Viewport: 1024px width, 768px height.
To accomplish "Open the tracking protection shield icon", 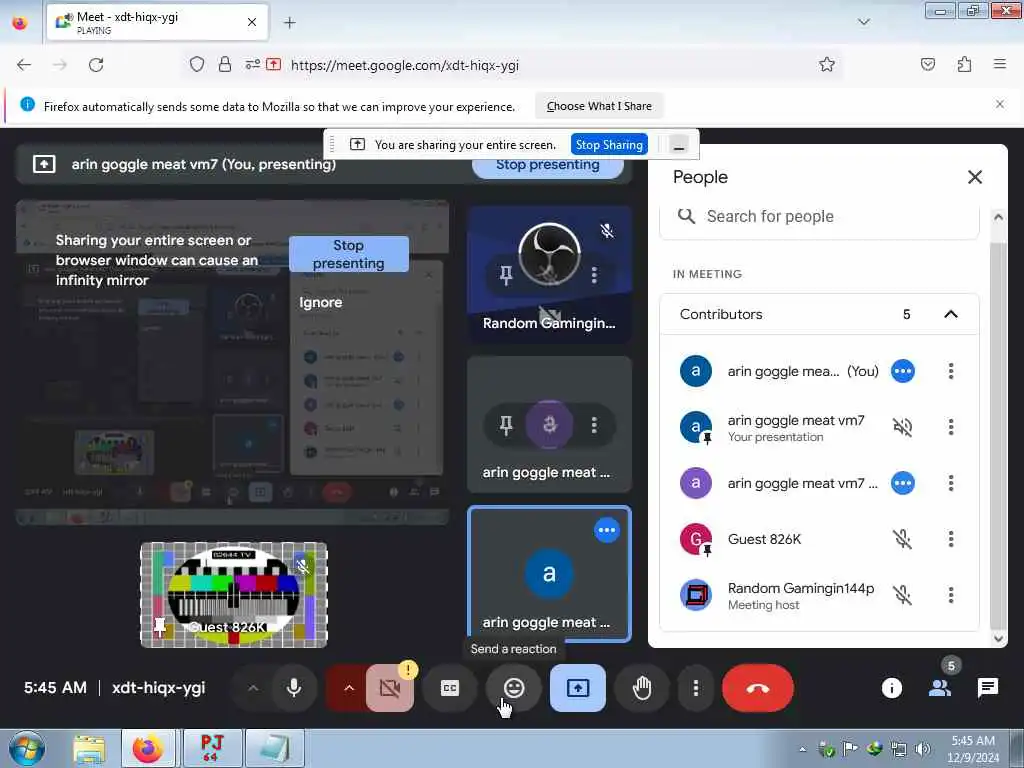I will pos(197,64).
